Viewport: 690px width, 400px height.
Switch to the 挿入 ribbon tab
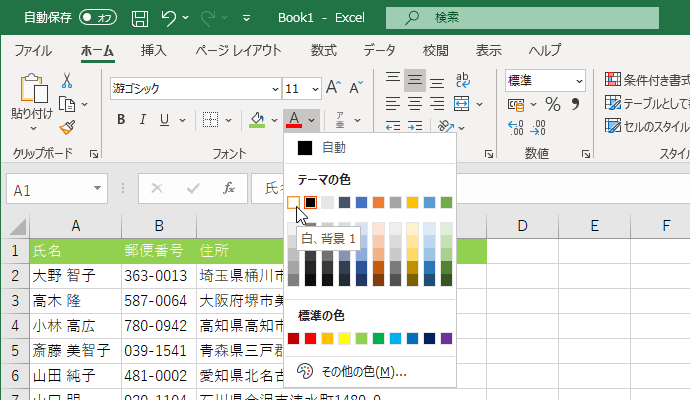point(153,50)
